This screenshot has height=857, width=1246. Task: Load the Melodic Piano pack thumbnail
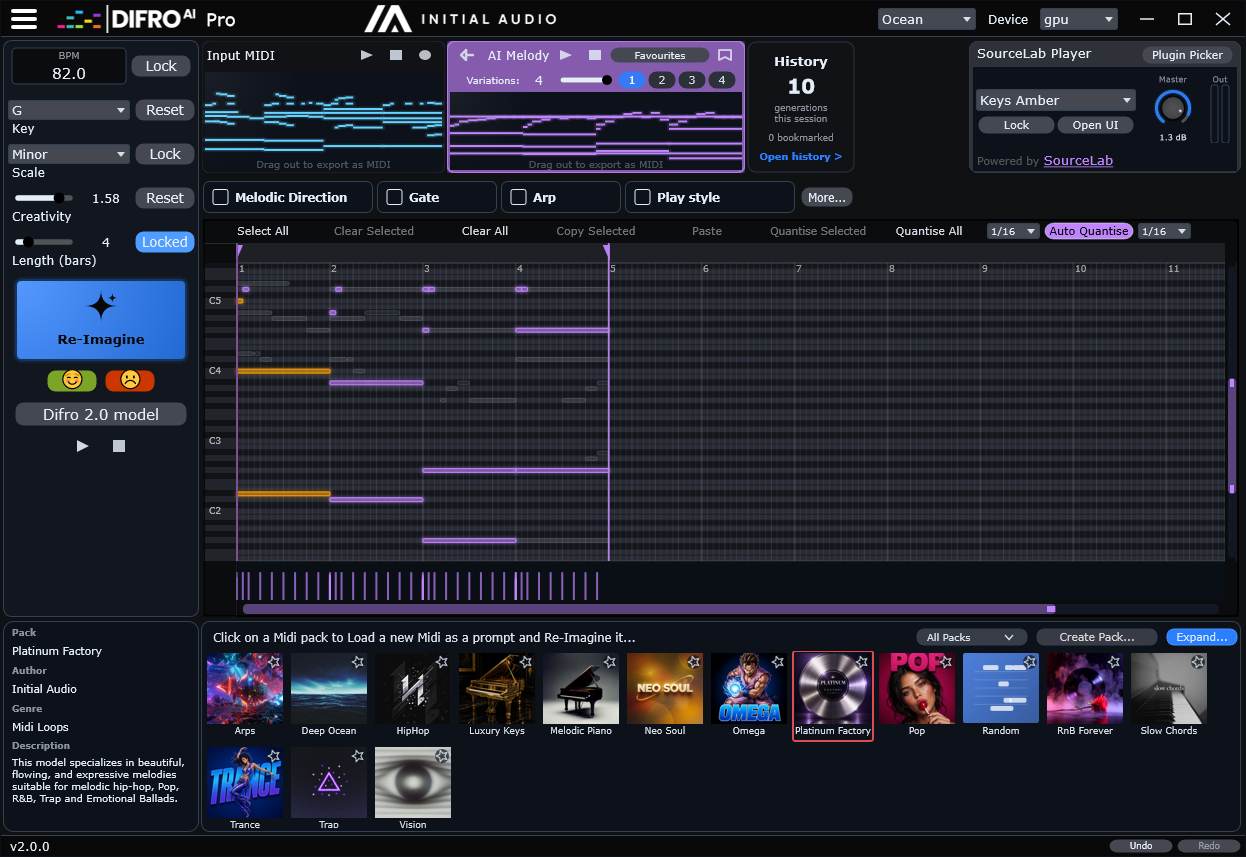click(581, 689)
